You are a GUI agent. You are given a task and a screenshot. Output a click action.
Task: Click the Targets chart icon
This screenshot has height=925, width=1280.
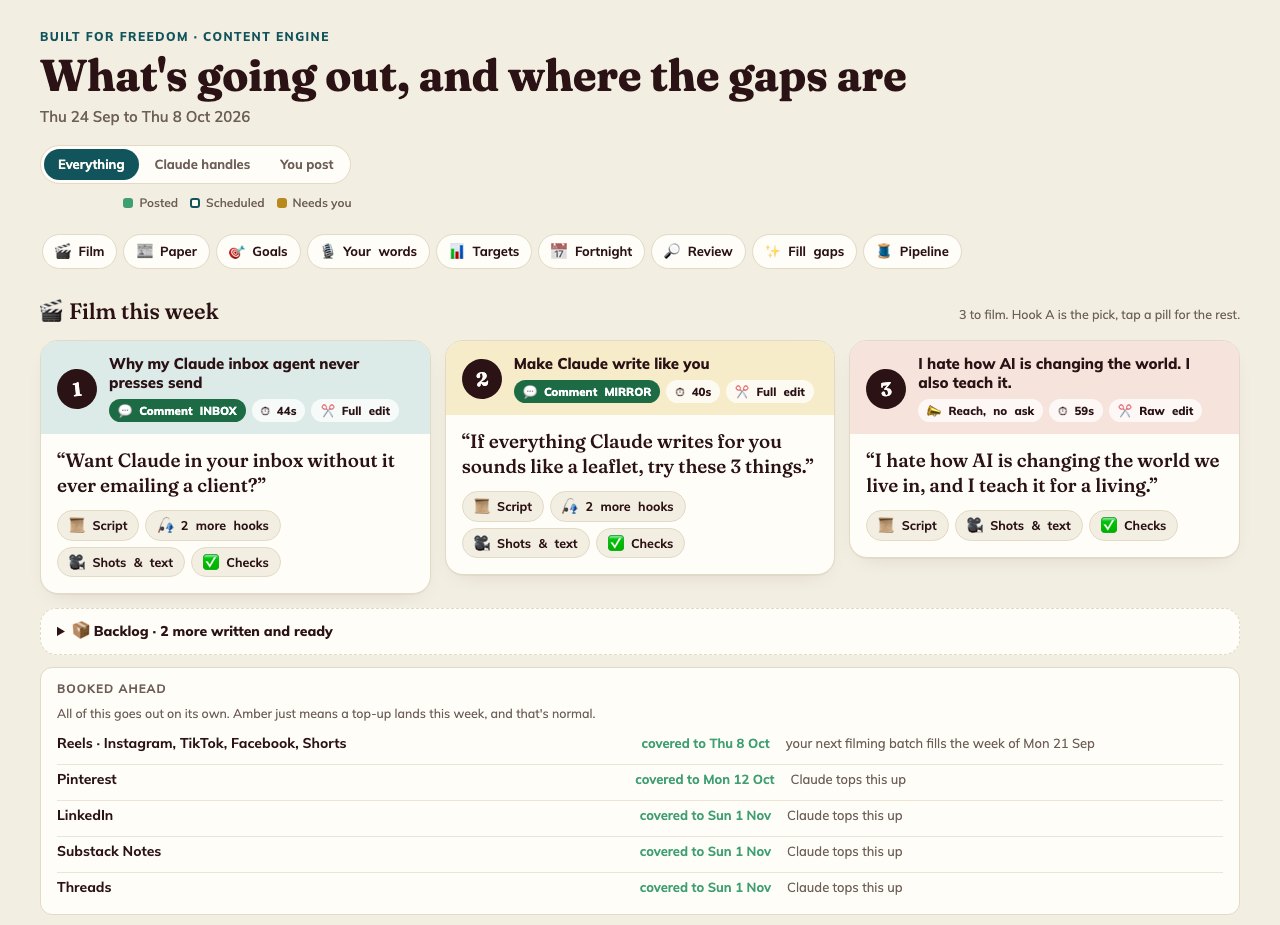(x=457, y=251)
